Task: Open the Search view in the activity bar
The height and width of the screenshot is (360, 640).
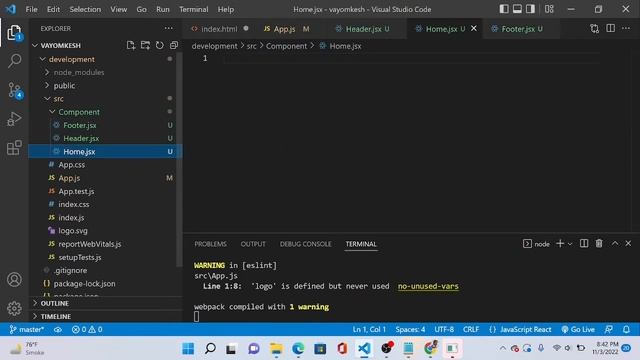Action: tap(14, 61)
